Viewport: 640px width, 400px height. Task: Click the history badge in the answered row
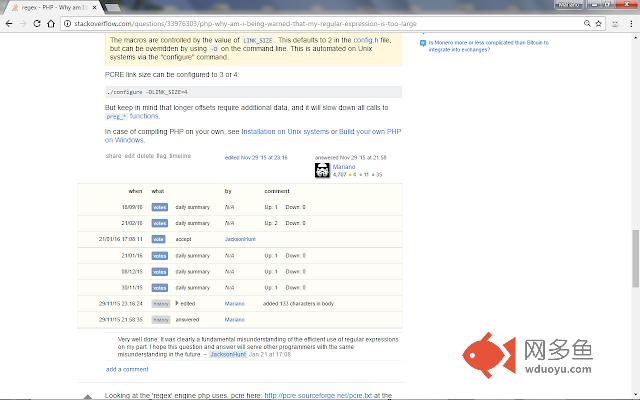[x=161, y=320]
